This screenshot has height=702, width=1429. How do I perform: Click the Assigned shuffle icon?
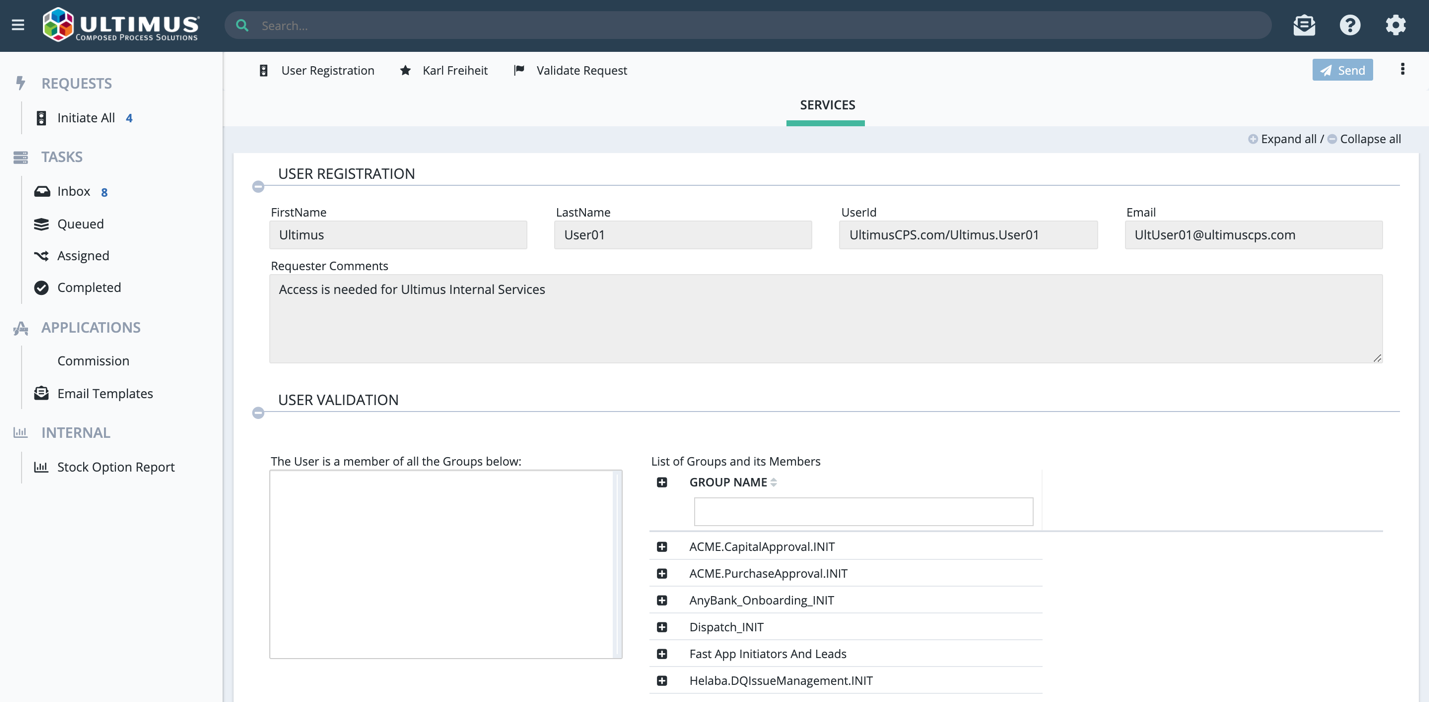point(41,256)
